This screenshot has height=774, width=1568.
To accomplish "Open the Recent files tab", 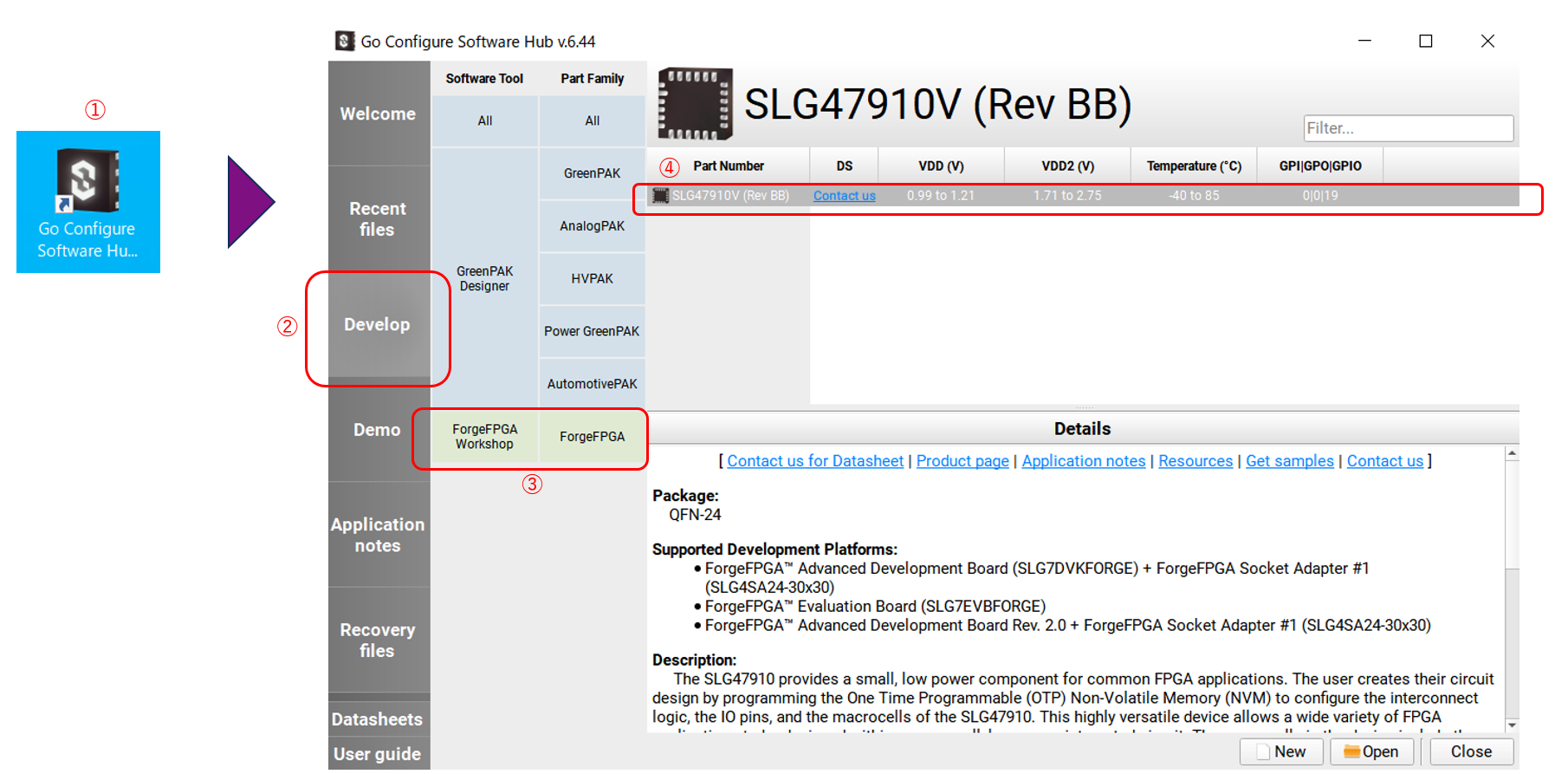I will tap(379, 218).
